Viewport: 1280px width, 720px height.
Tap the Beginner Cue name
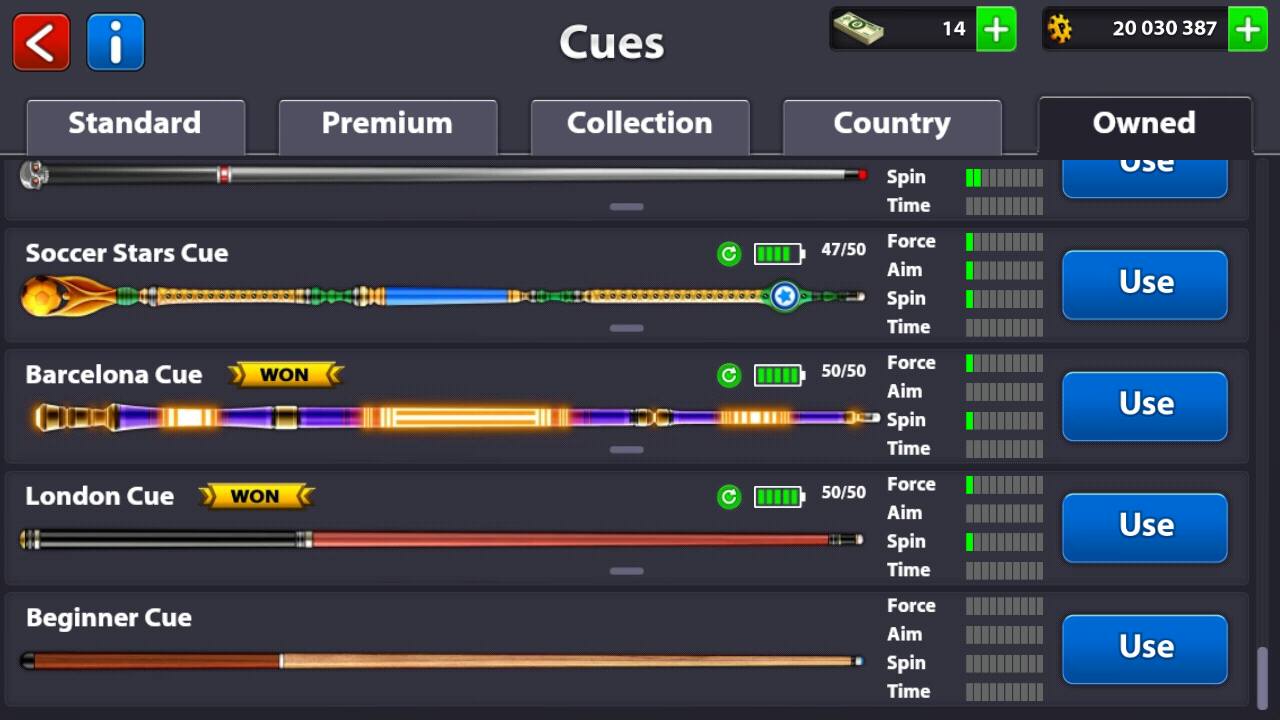click(x=109, y=618)
